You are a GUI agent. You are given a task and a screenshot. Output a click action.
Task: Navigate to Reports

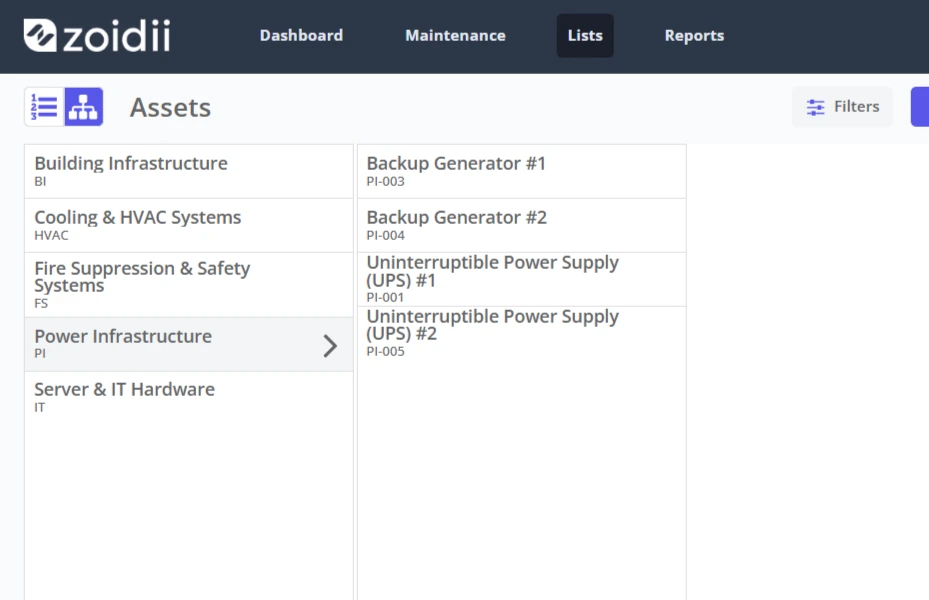point(694,36)
